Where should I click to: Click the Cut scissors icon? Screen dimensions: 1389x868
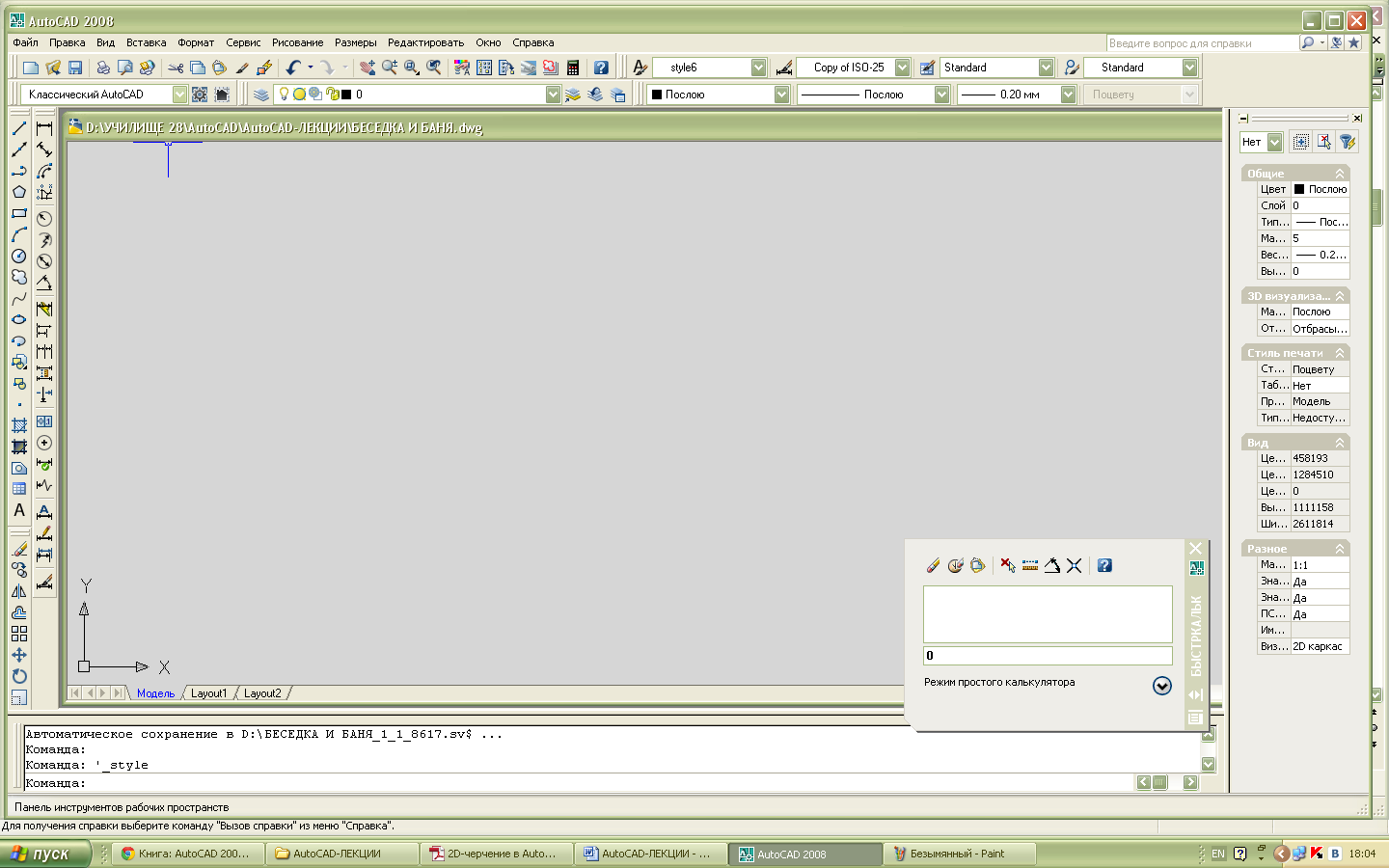[x=176, y=68]
